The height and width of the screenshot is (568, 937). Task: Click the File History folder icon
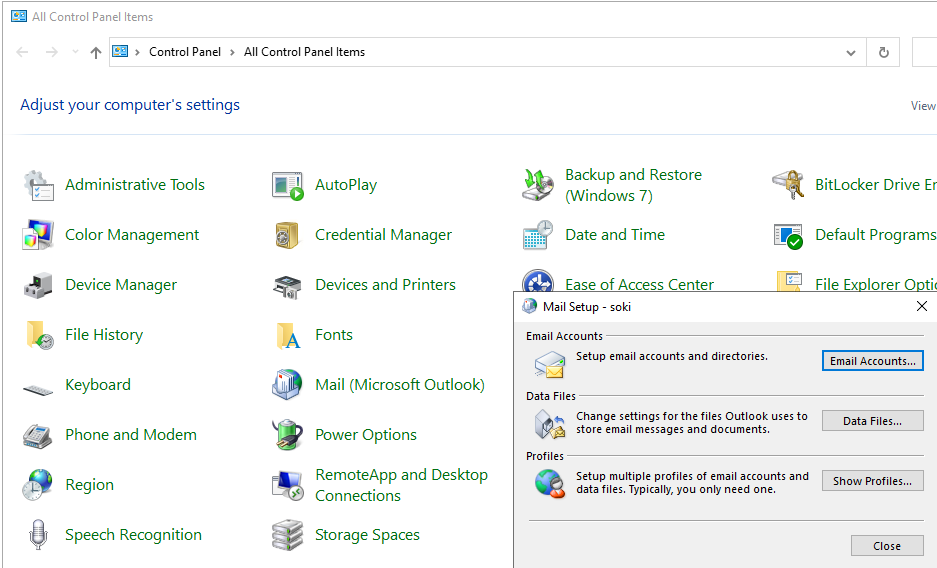pos(39,335)
